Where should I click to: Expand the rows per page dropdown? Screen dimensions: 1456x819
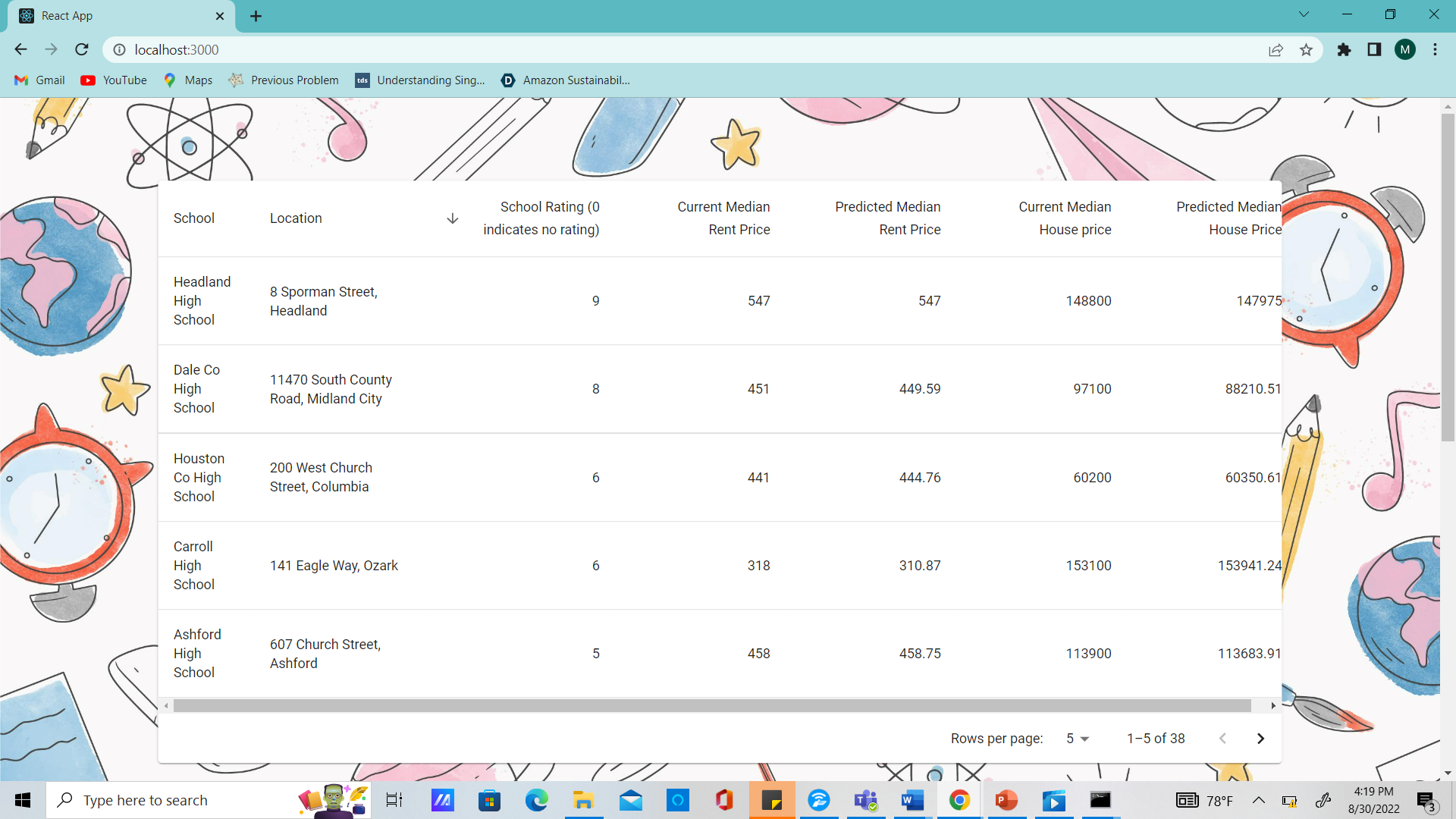[1077, 739]
